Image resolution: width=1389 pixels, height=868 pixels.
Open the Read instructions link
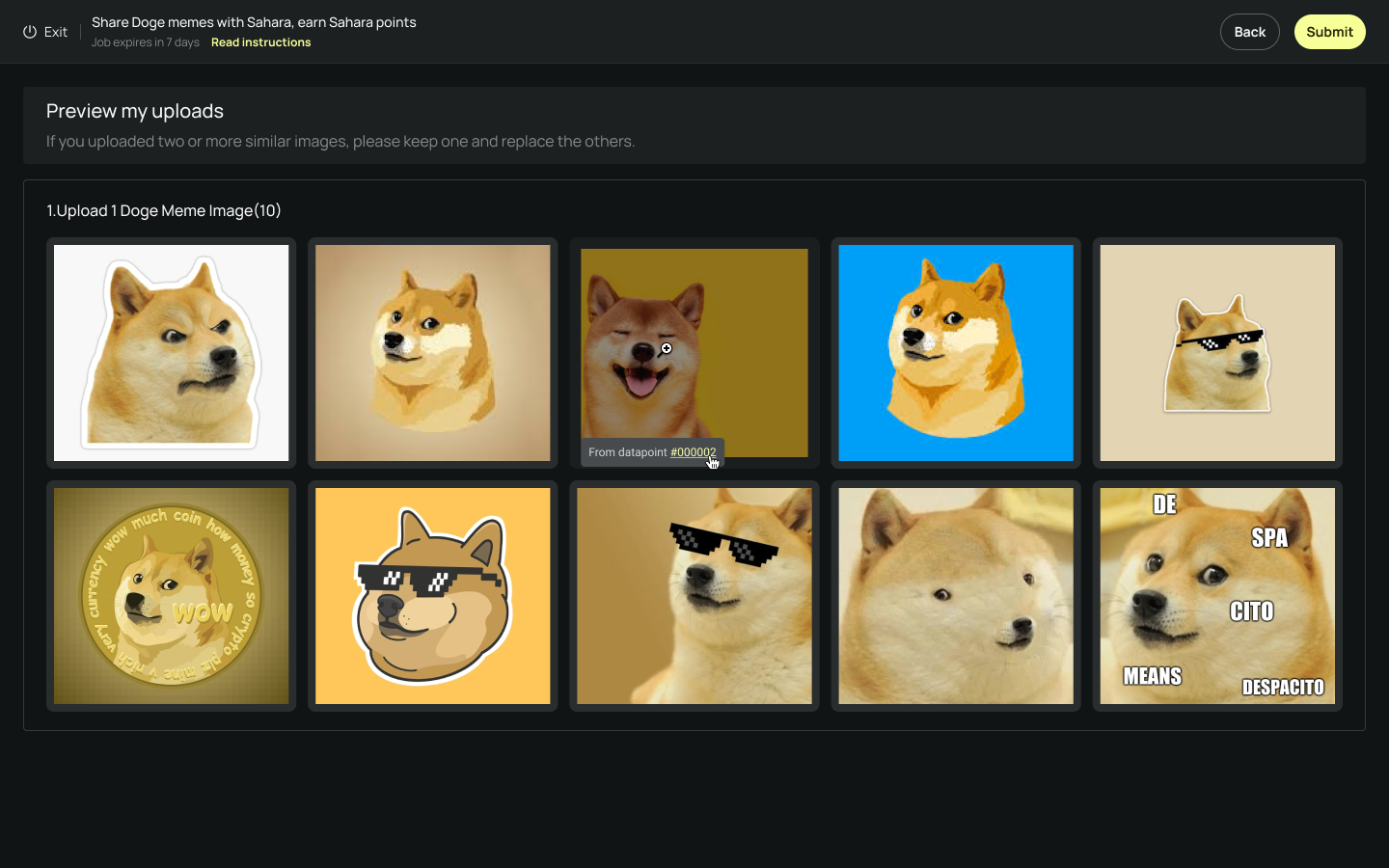point(260,42)
